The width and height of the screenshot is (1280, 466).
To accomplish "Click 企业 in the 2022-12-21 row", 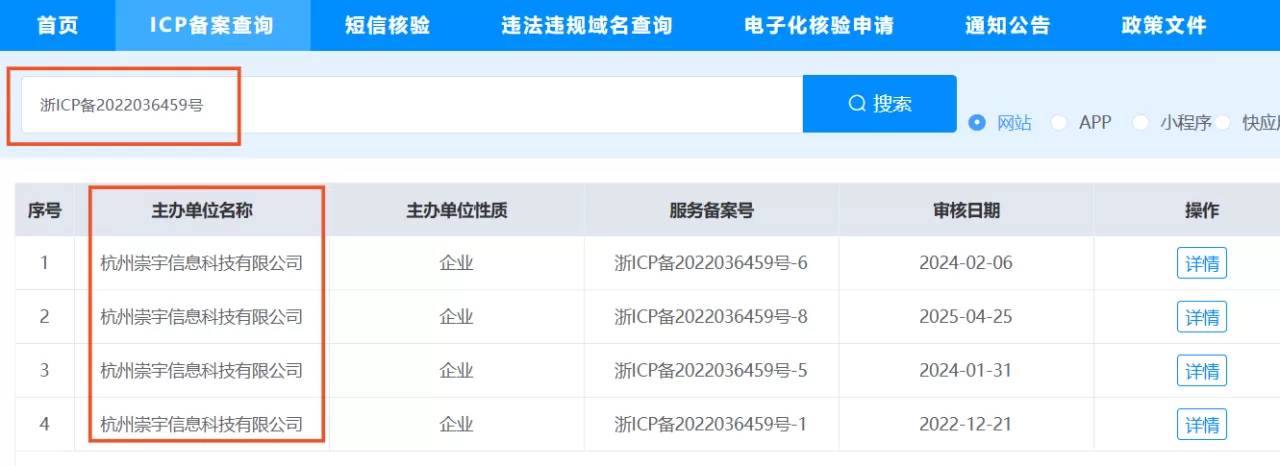I will click(457, 424).
